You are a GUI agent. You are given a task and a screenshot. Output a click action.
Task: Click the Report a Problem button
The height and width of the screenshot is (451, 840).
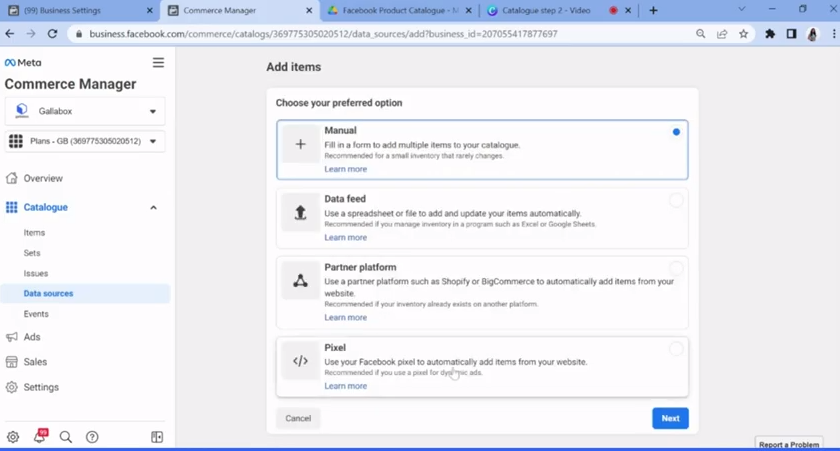click(x=789, y=444)
